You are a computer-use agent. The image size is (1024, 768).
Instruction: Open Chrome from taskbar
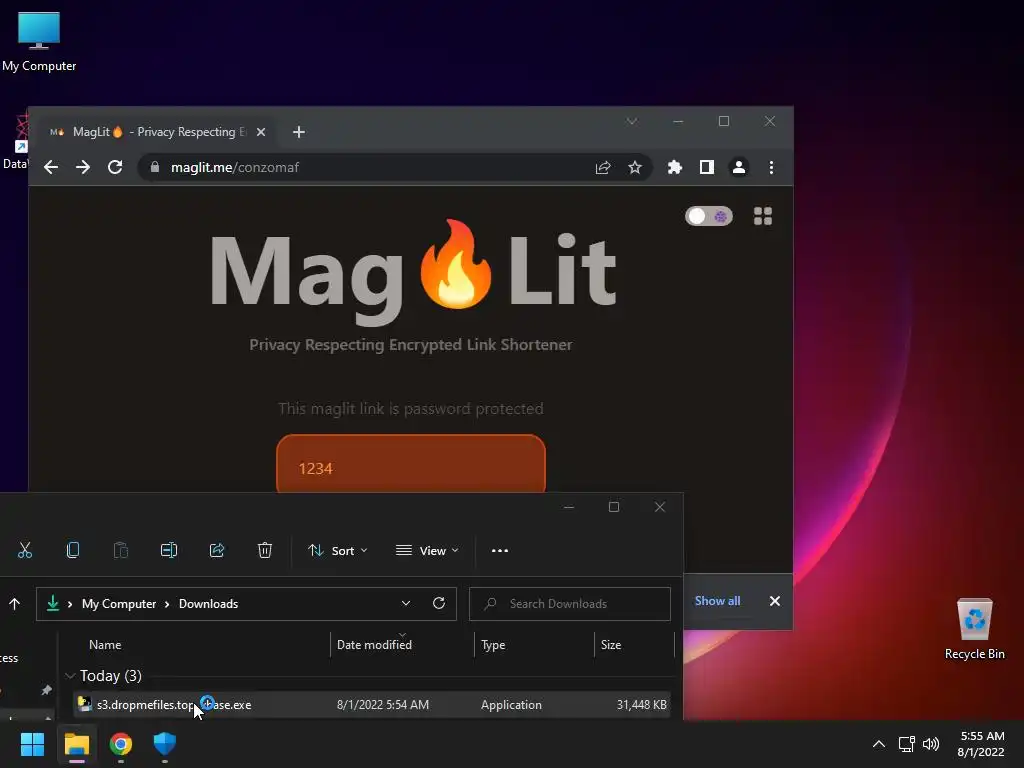tap(121, 744)
